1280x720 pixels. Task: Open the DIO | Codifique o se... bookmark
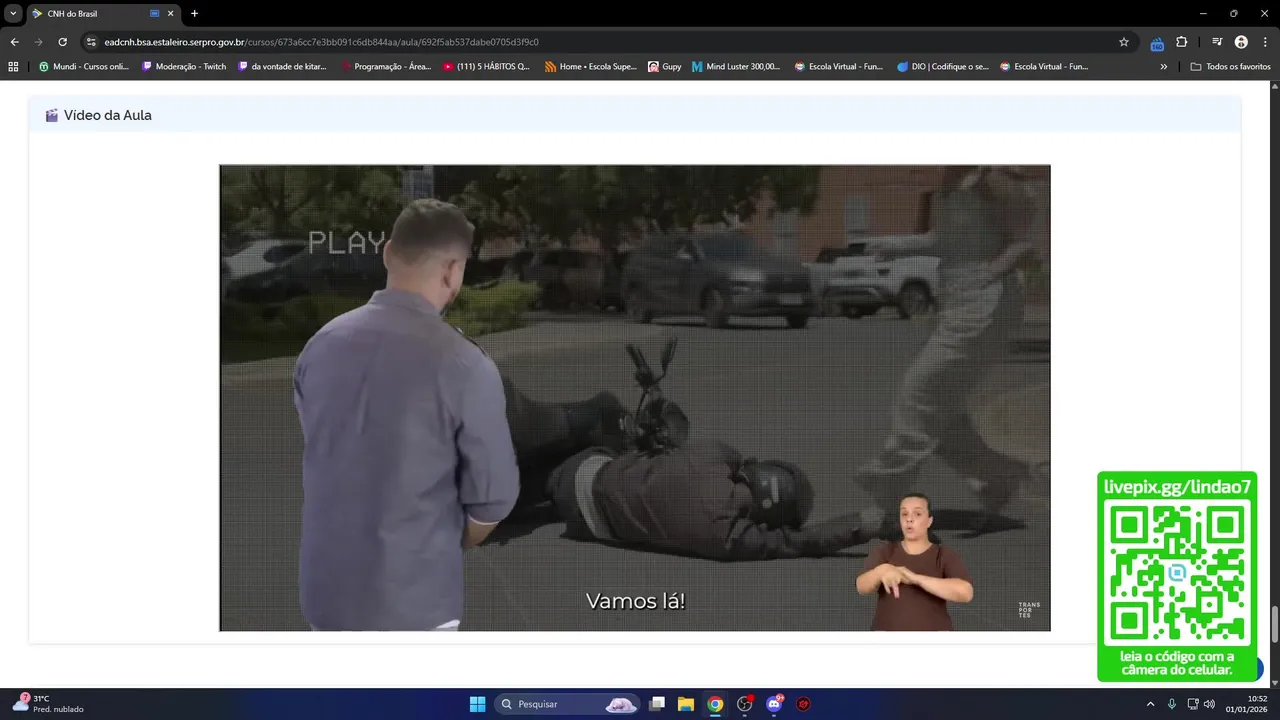pos(943,67)
